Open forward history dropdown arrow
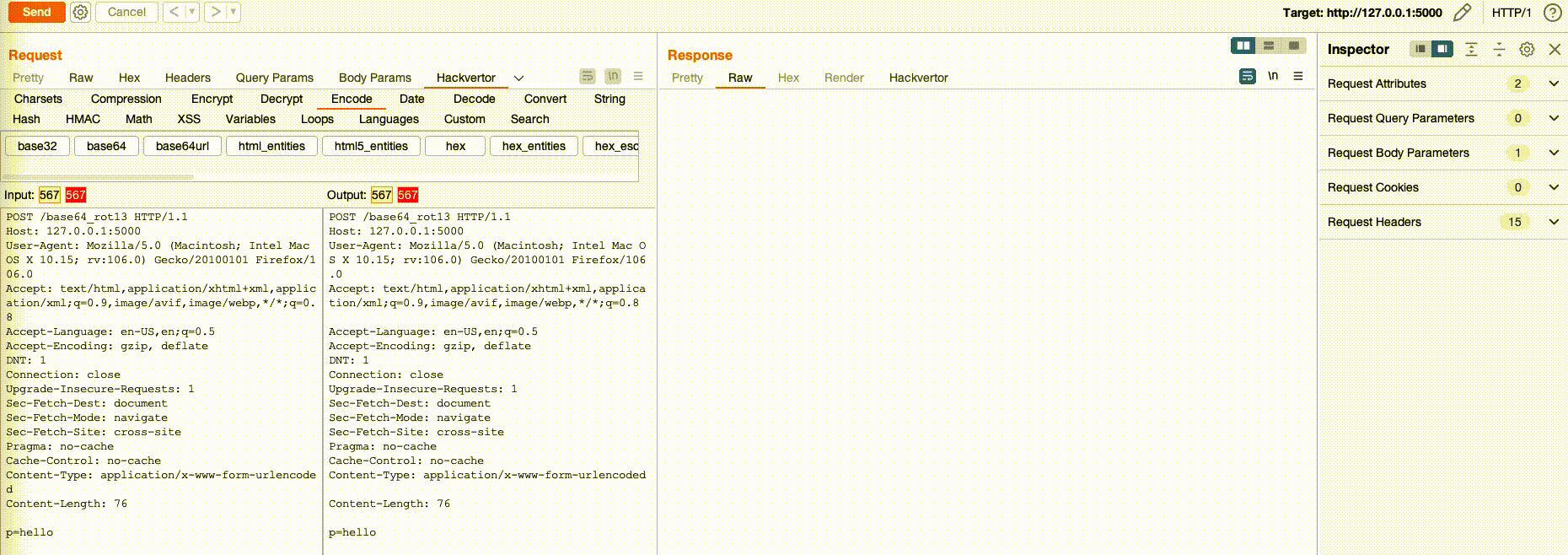This screenshot has width=1568, height=555. tap(234, 12)
